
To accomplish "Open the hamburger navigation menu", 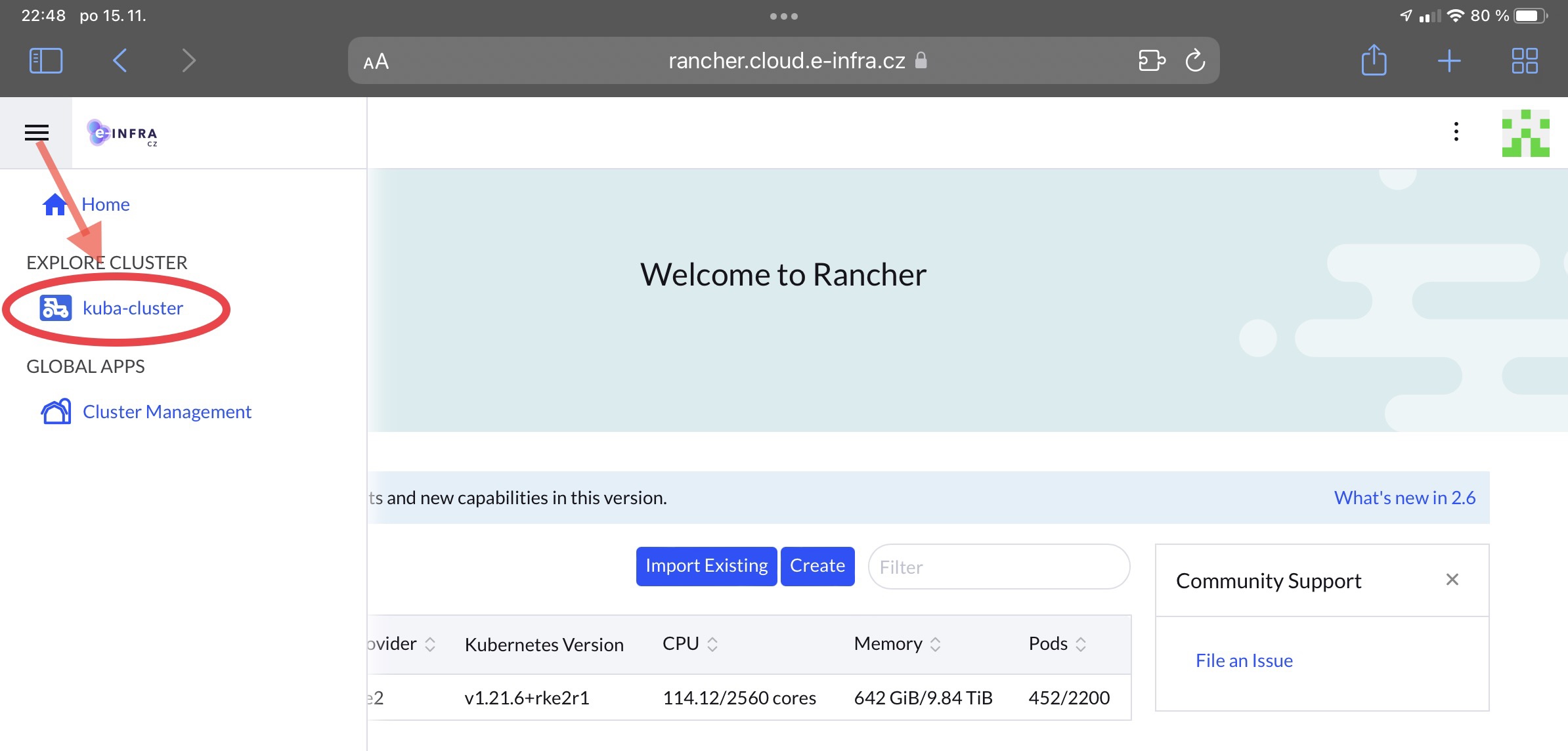I will [x=36, y=133].
